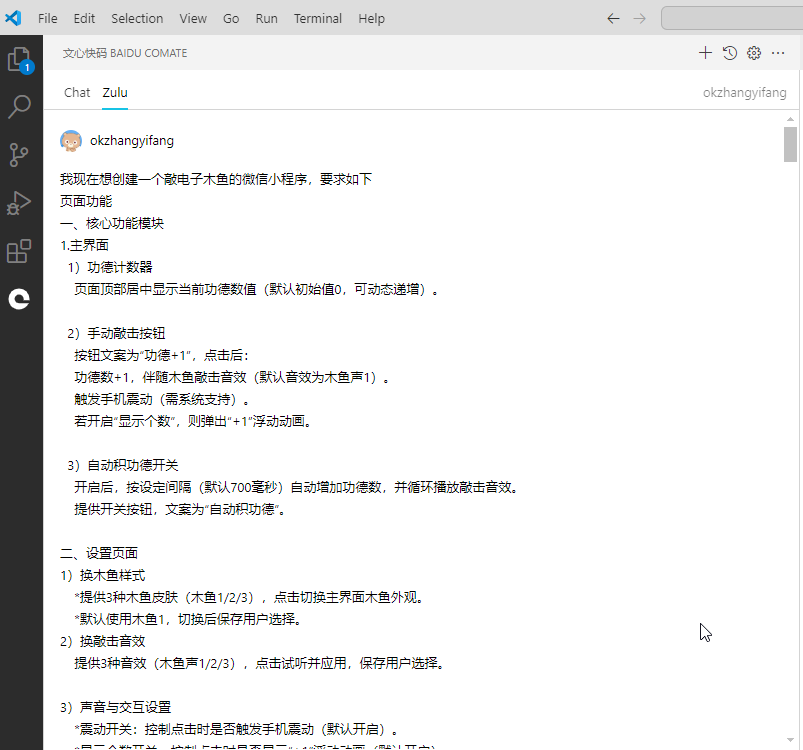Screen dimensions: 803x750
Task: Click the line '1）换木鱼样式'
Action: 102,575
